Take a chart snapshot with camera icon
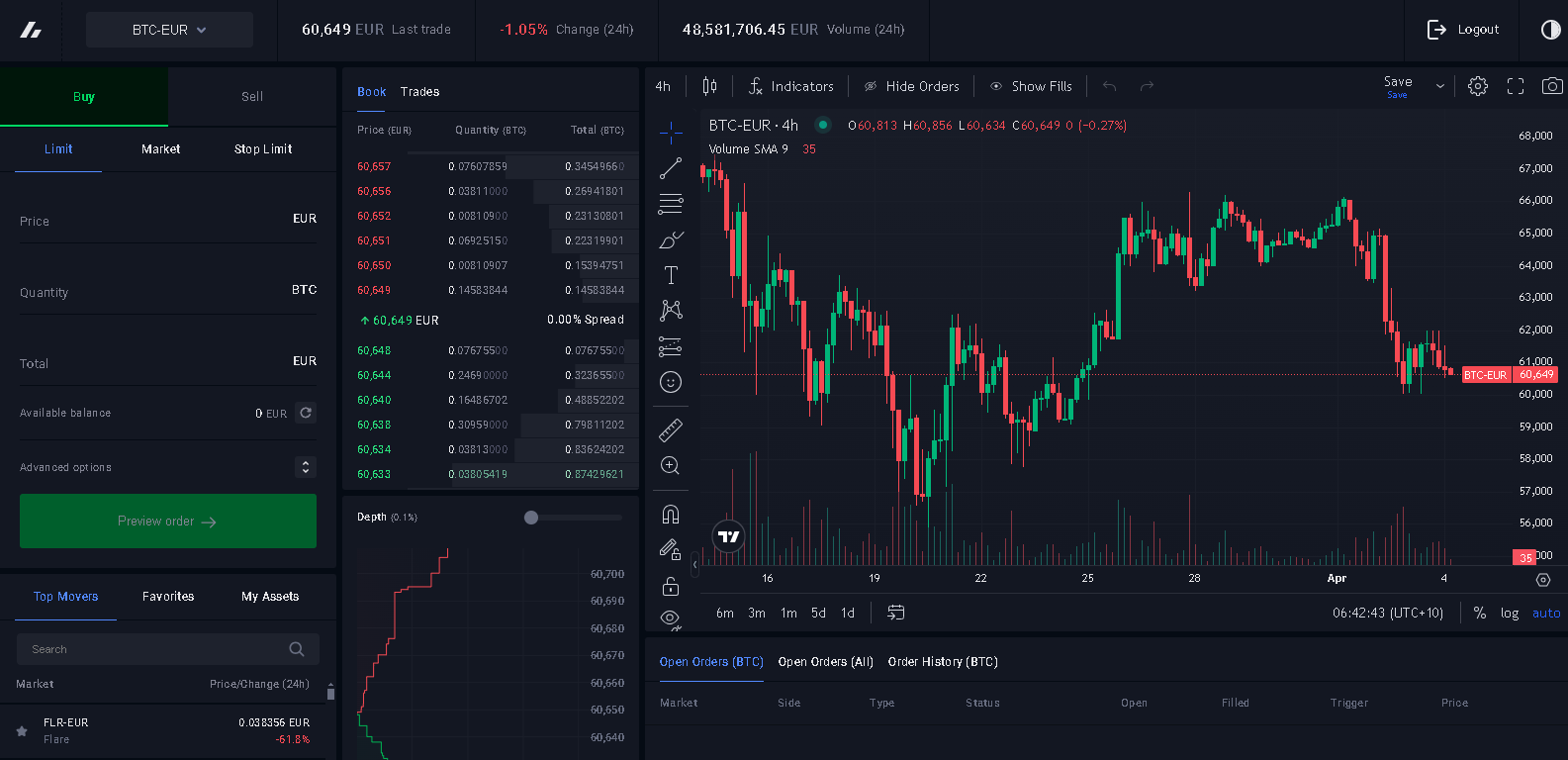The image size is (1568, 760). [x=1552, y=86]
